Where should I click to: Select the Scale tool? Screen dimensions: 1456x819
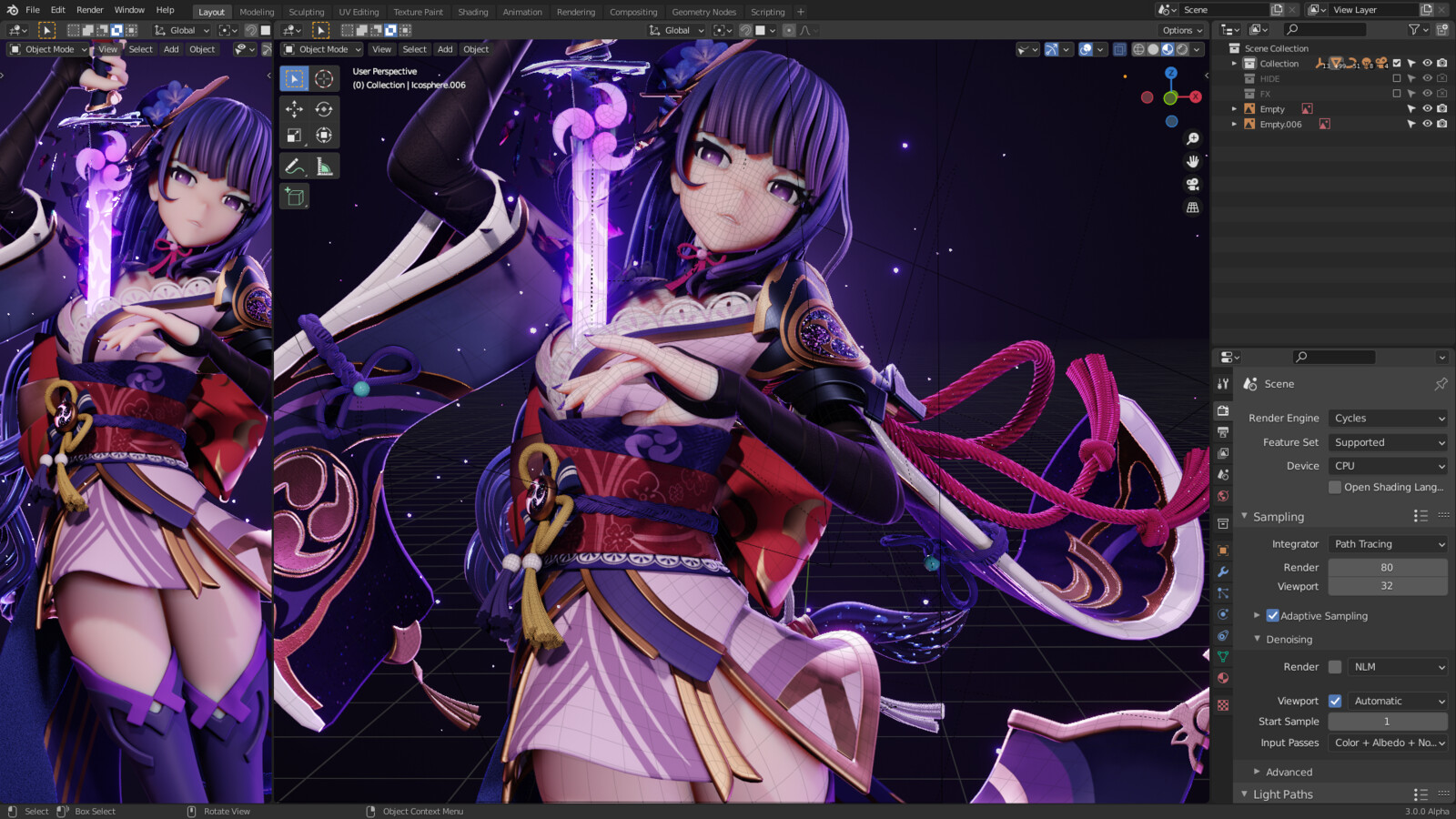click(294, 136)
